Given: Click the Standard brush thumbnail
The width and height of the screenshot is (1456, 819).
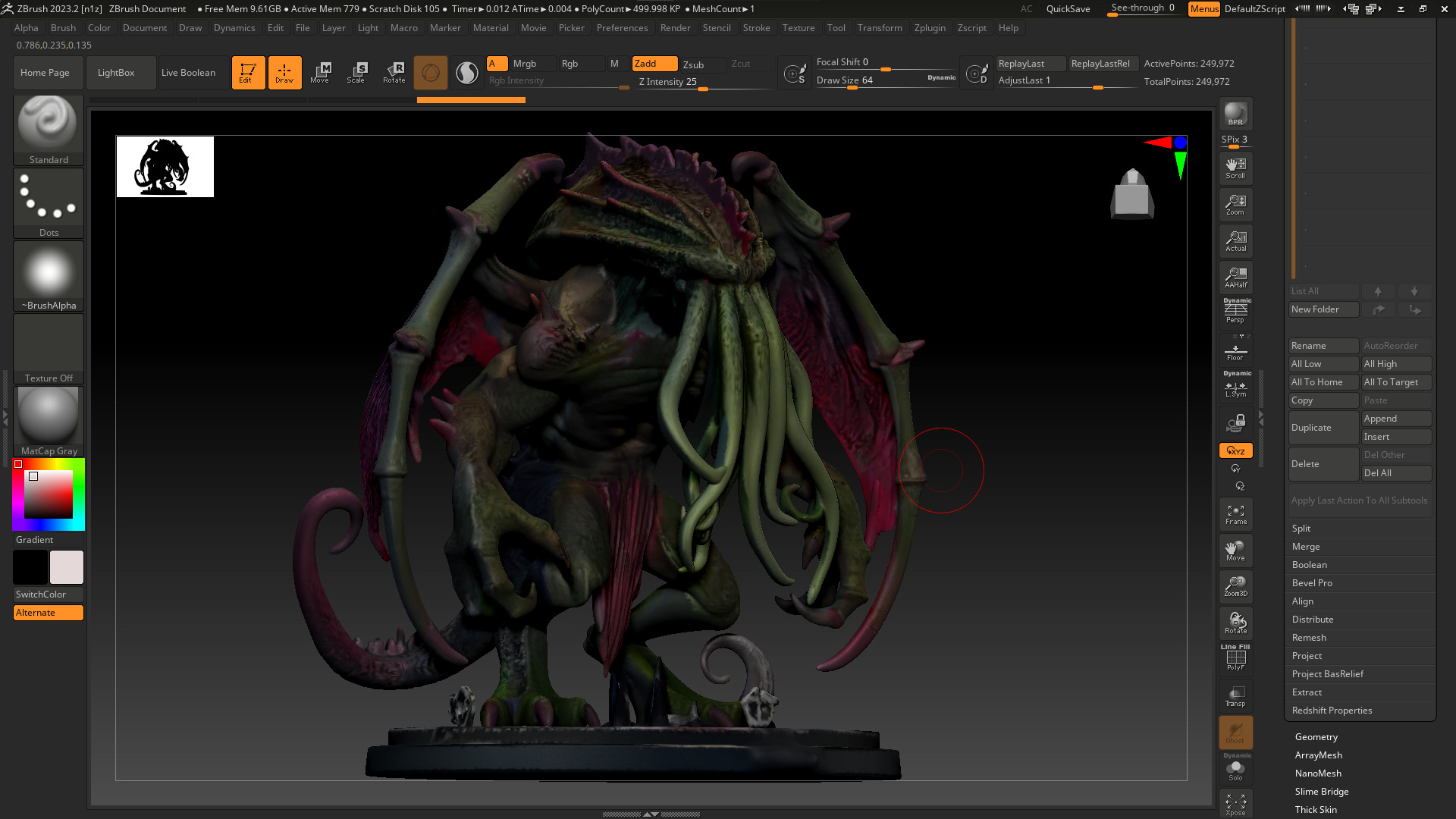Looking at the screenshot, I should coord(49,130).
